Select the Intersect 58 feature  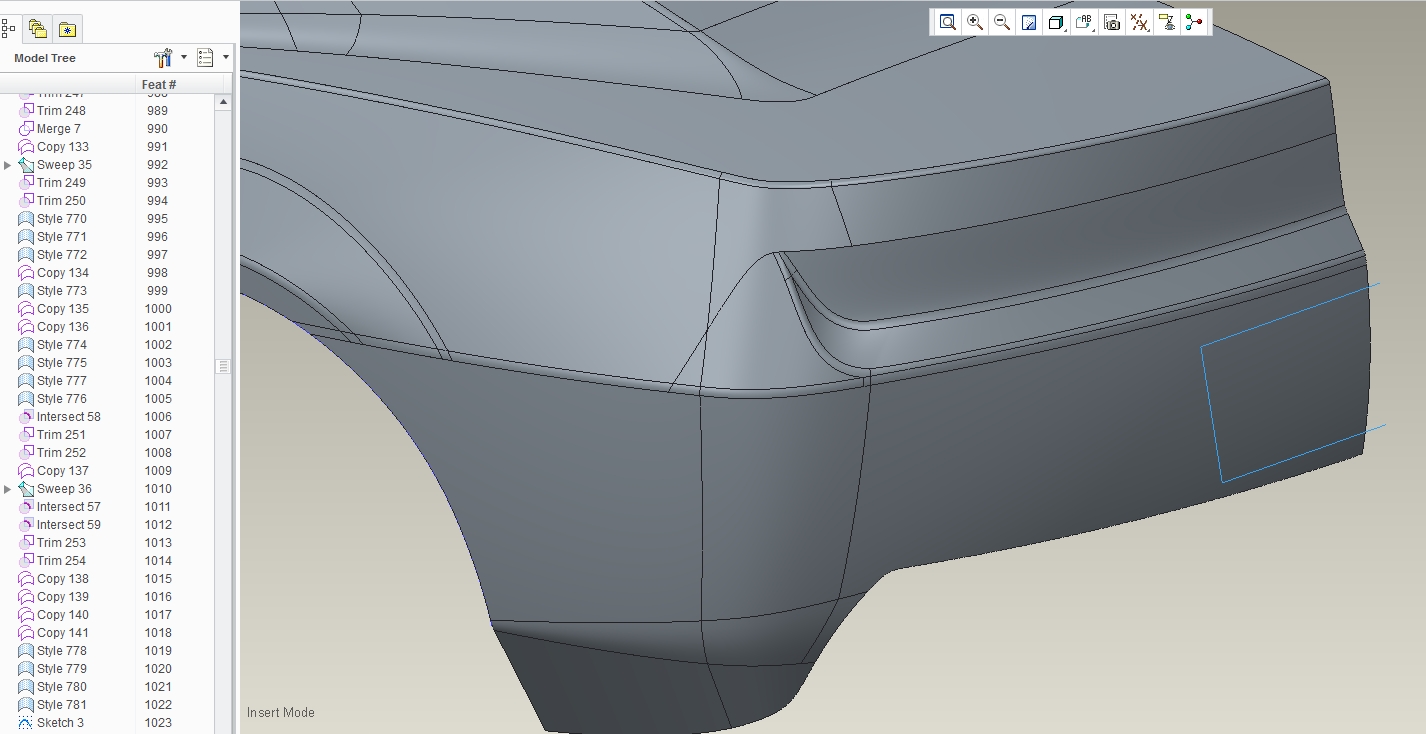(60, 417)
